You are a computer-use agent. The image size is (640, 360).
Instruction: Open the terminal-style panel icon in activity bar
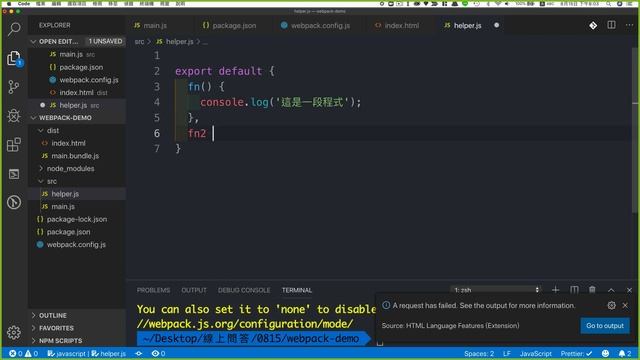click(x=14, y=174)
